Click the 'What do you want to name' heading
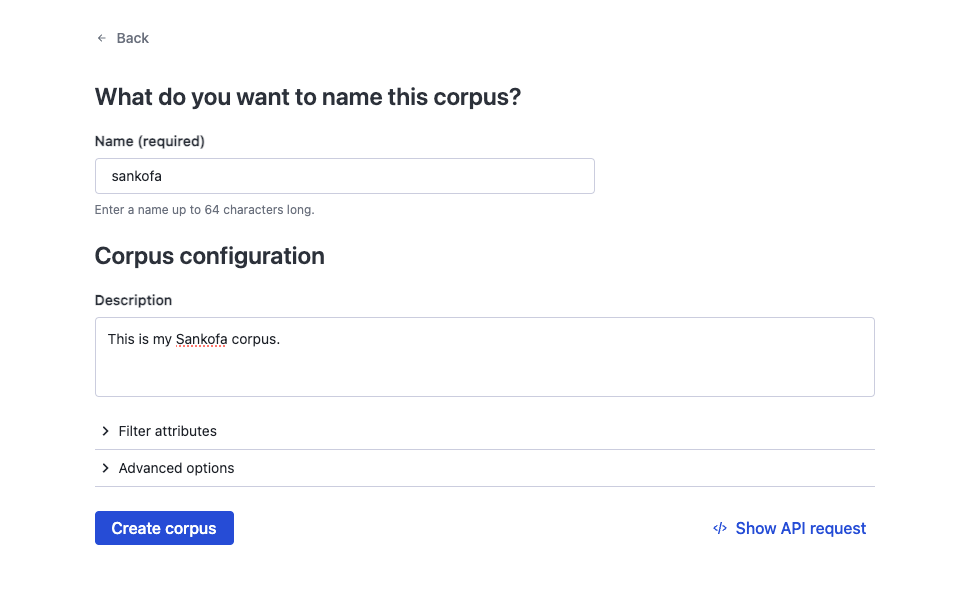The width and height of the screenshot is (957, 601). [308, 97]
